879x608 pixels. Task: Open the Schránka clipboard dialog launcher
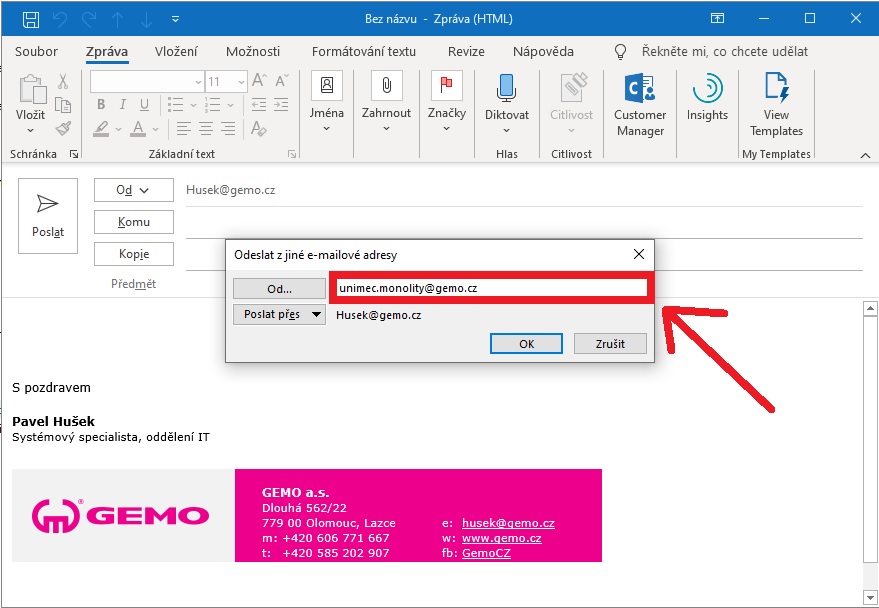(x=73, y=154)
